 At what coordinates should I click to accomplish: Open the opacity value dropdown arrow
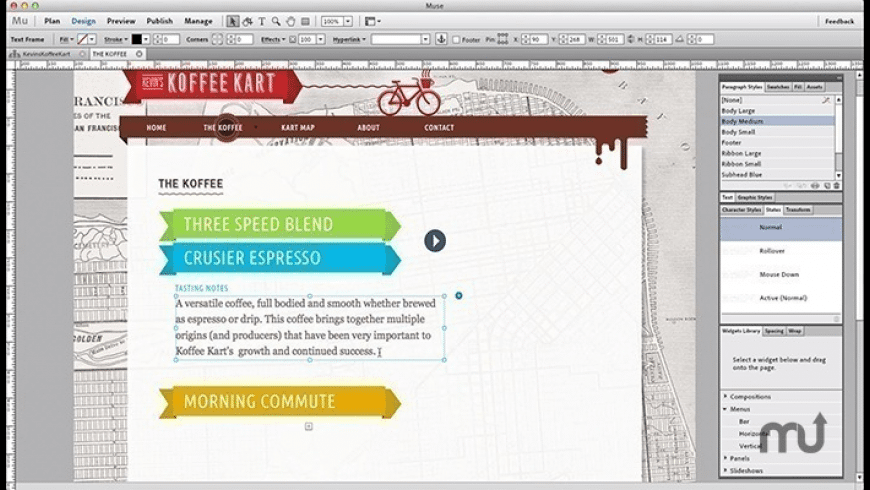coord(320,39)
